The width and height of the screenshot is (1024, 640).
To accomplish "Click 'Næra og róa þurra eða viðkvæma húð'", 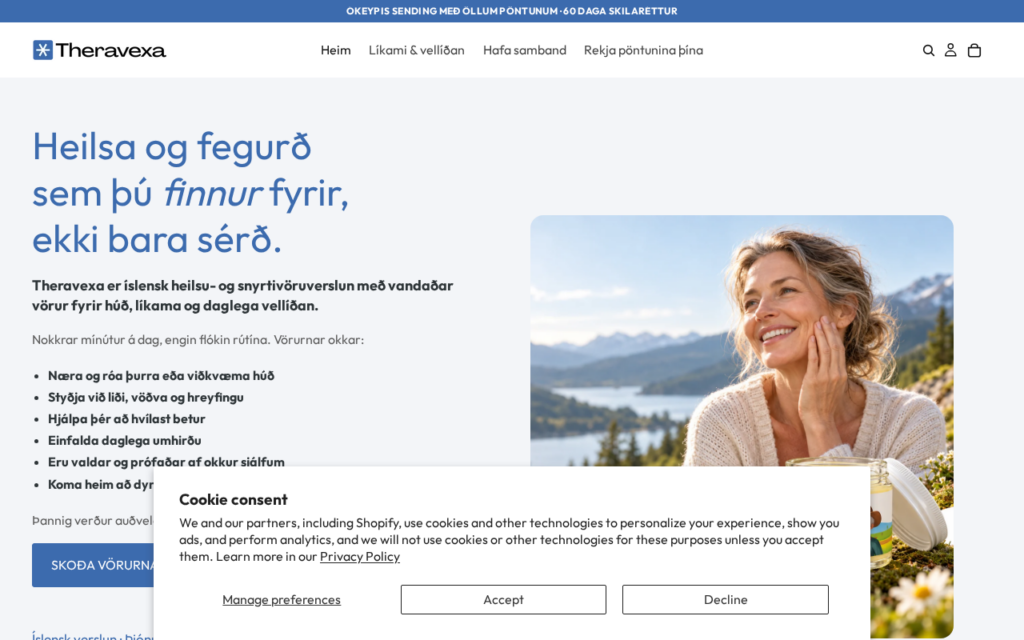I will [161, 376].
